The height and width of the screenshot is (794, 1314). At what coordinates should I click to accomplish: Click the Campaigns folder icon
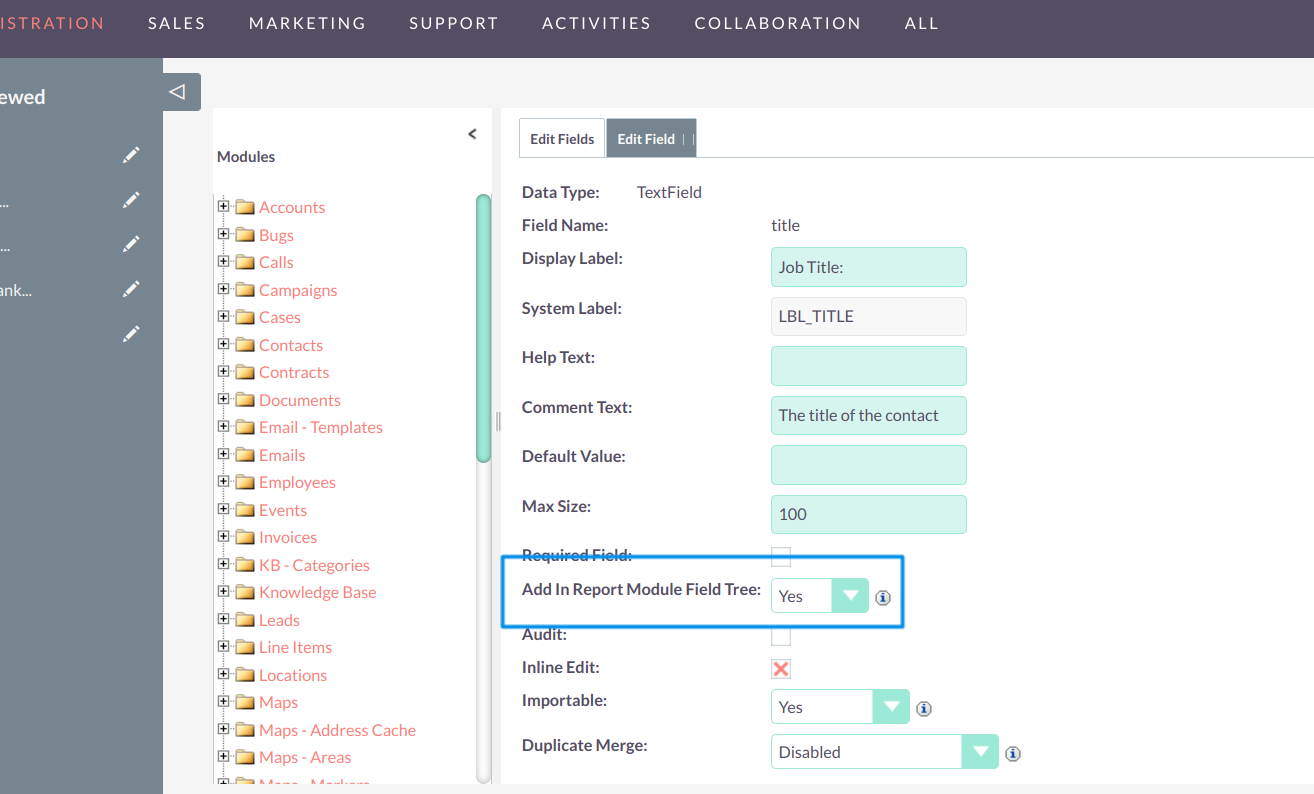tap(245, 290)
